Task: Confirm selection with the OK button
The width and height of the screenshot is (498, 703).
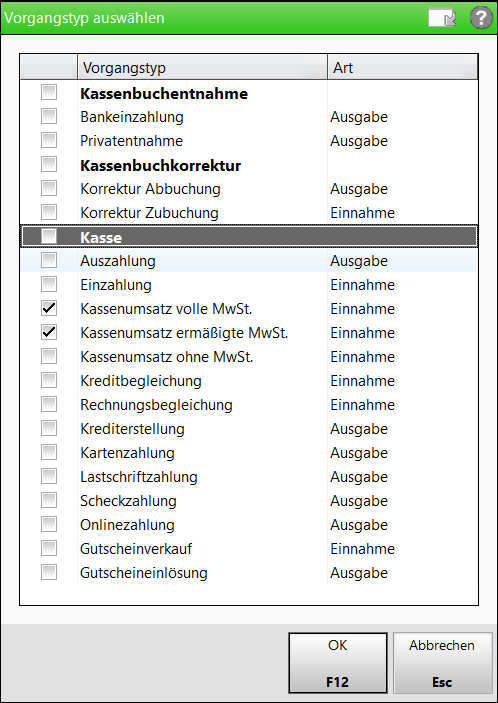Action: (338, 663)
